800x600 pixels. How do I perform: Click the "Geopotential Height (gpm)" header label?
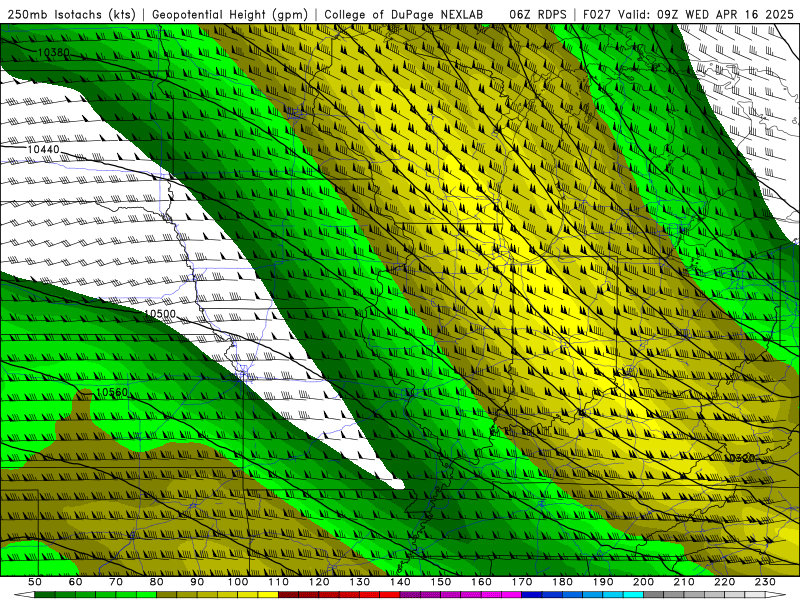click(230, 15)
